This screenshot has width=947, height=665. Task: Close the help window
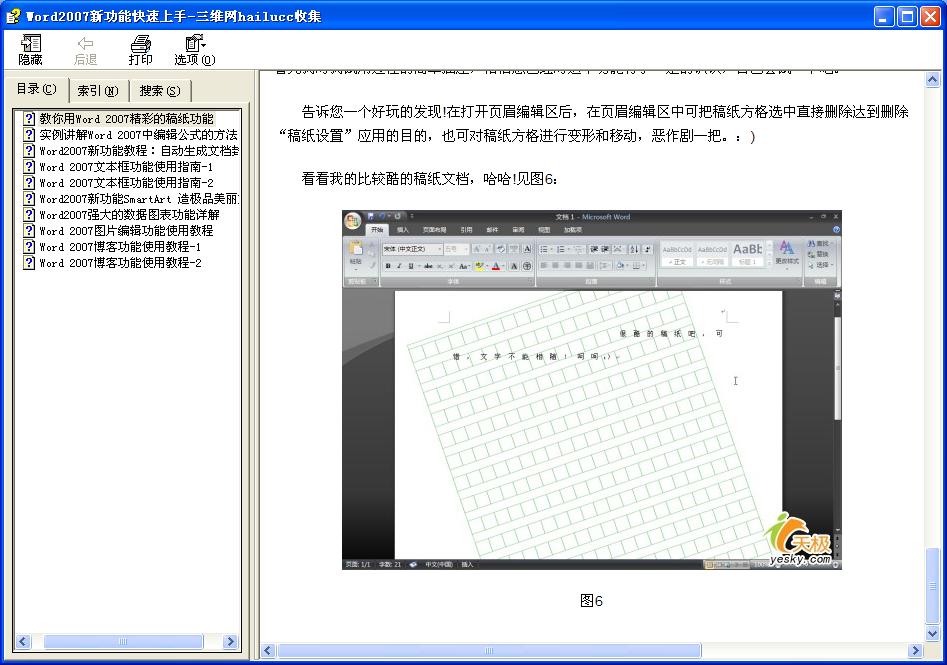tap(930, 16)
